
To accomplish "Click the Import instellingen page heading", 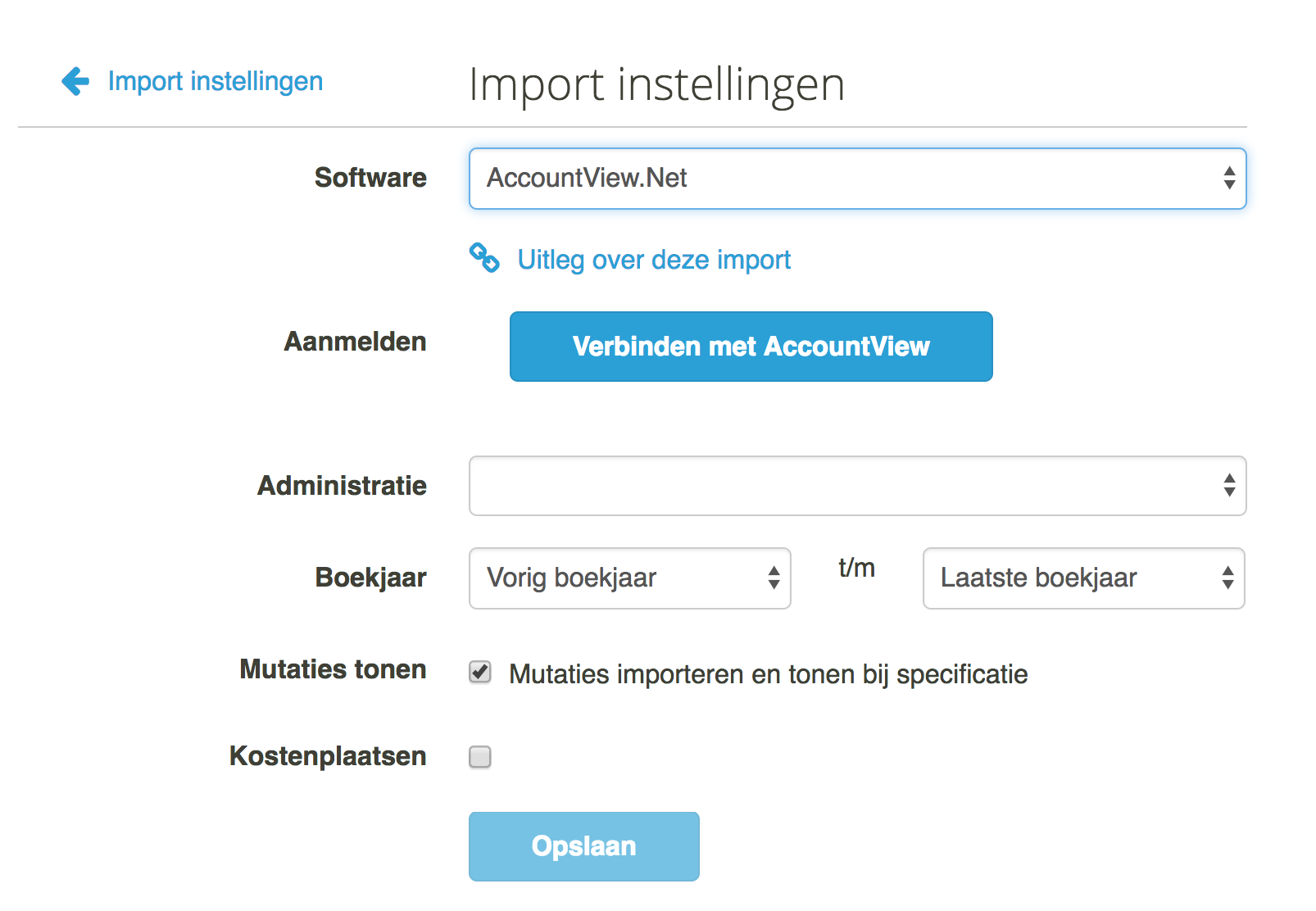I will click(x=656, y=84).
